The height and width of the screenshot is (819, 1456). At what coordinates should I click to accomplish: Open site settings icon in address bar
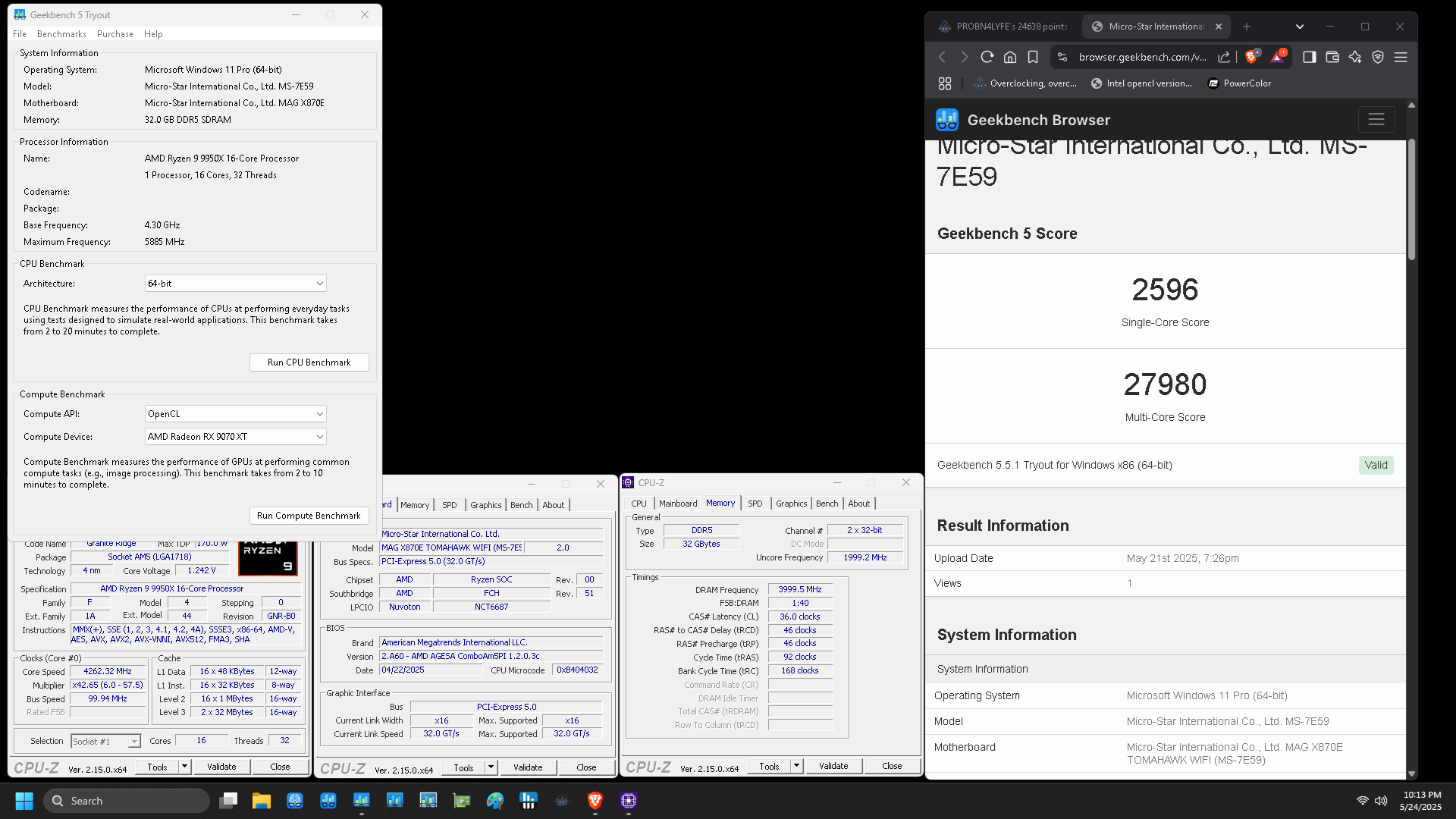pyautogui.click(x=1062, y=57)
